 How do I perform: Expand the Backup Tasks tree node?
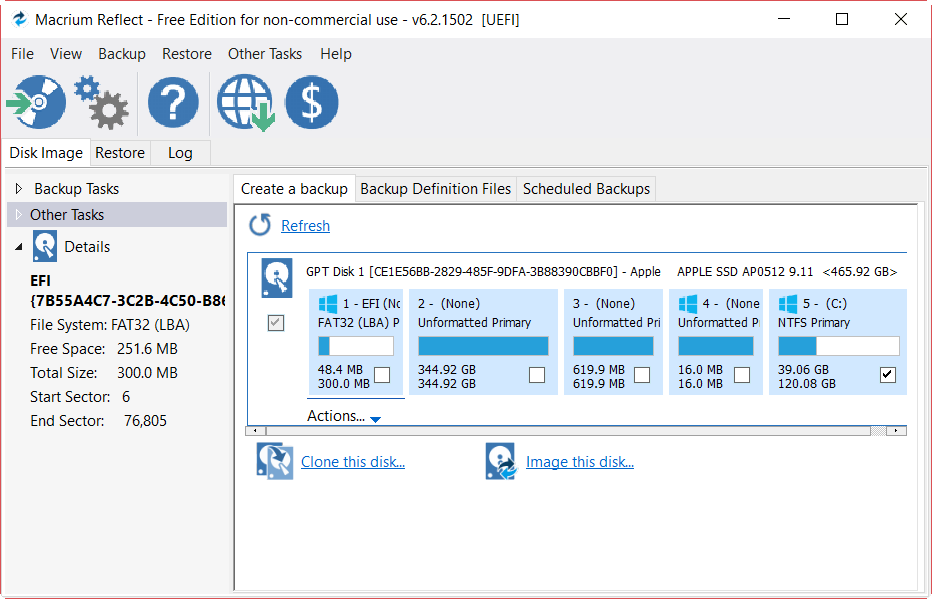[18, 189]
